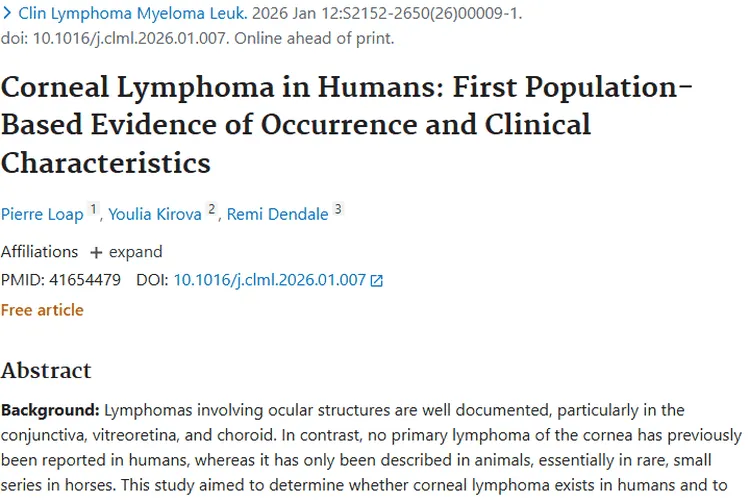Open author Pierre Loap's link
The image size is (750, 500).
pos(42,214)
